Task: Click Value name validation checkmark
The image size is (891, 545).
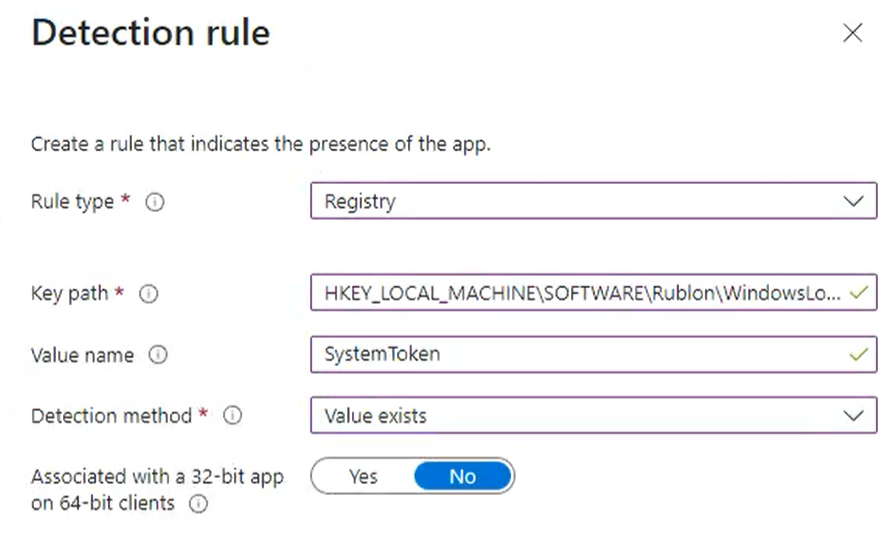Action: point(857,354)
